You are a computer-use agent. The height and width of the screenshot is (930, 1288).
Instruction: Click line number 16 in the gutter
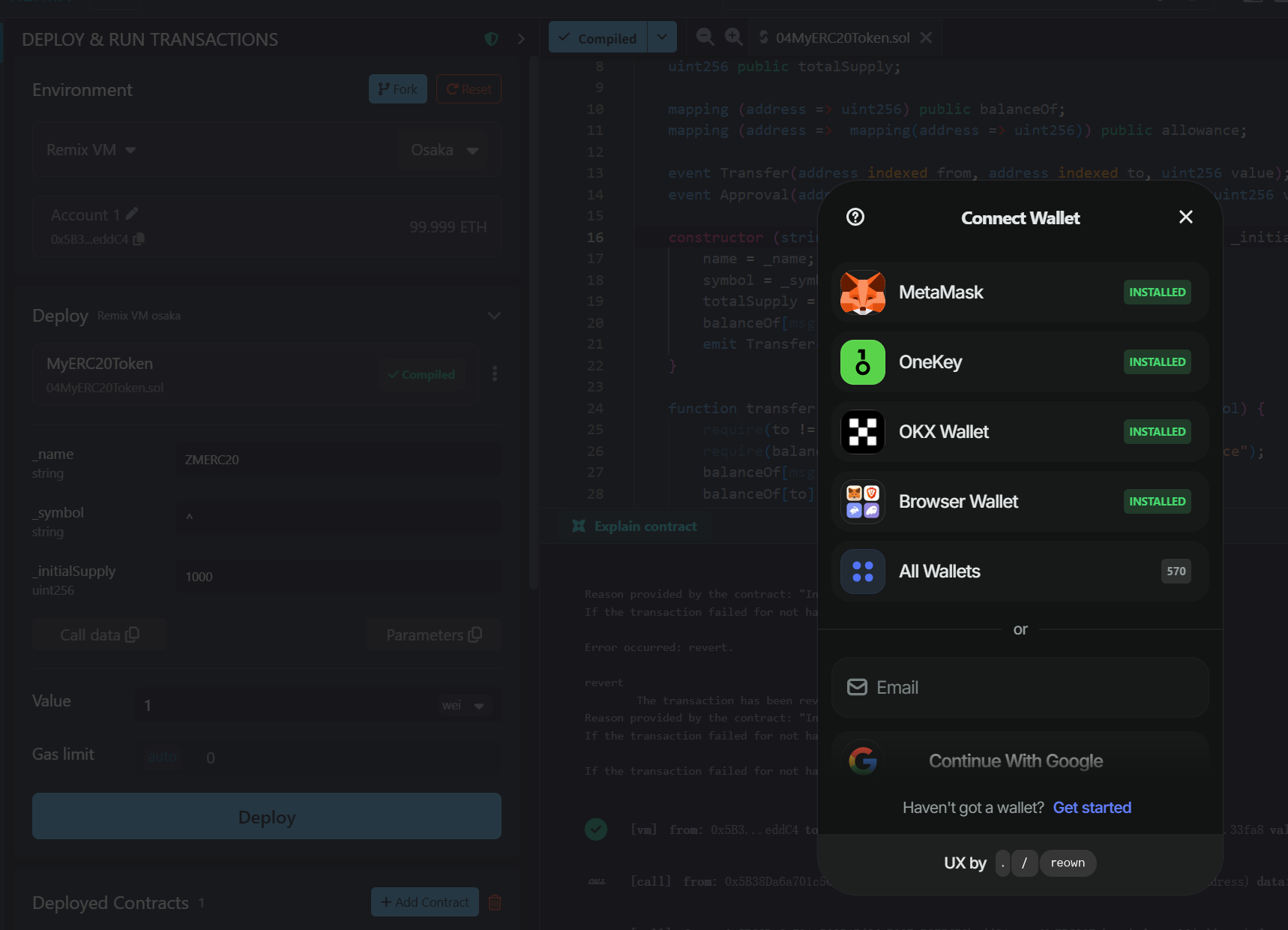point(595,238)
